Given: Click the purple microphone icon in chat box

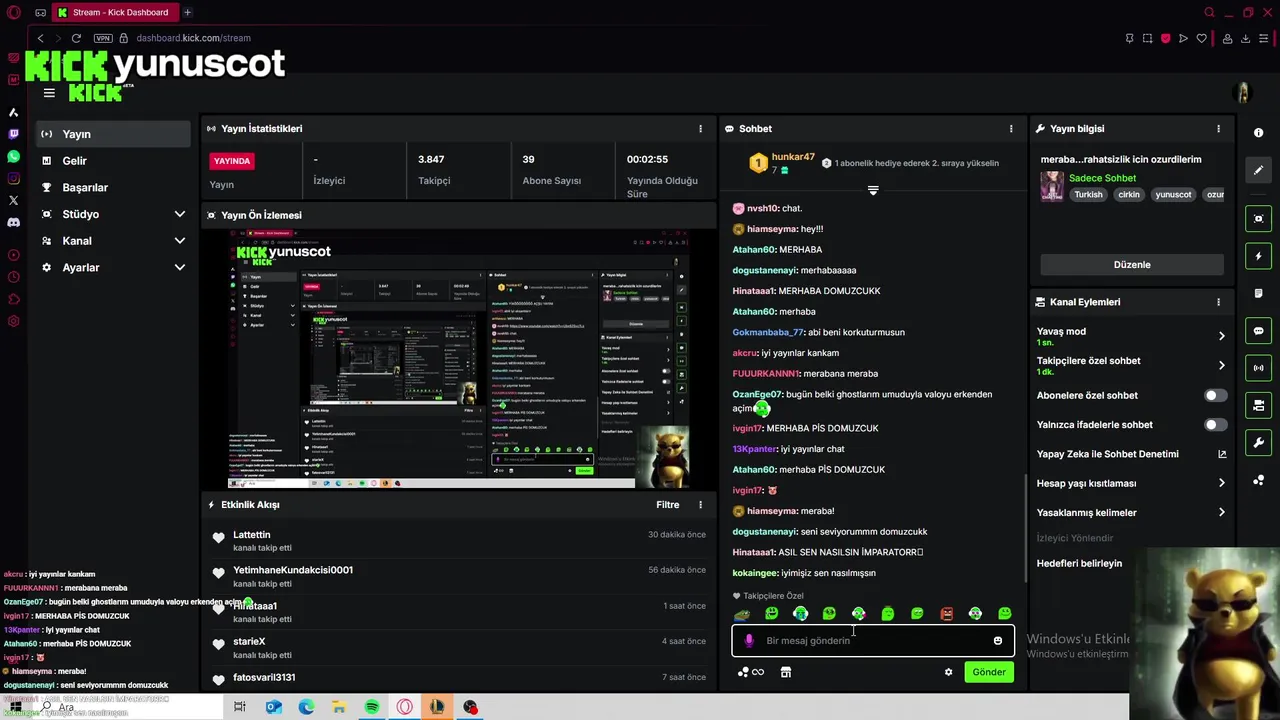Looking at the screenshot, I should [749, 641].
